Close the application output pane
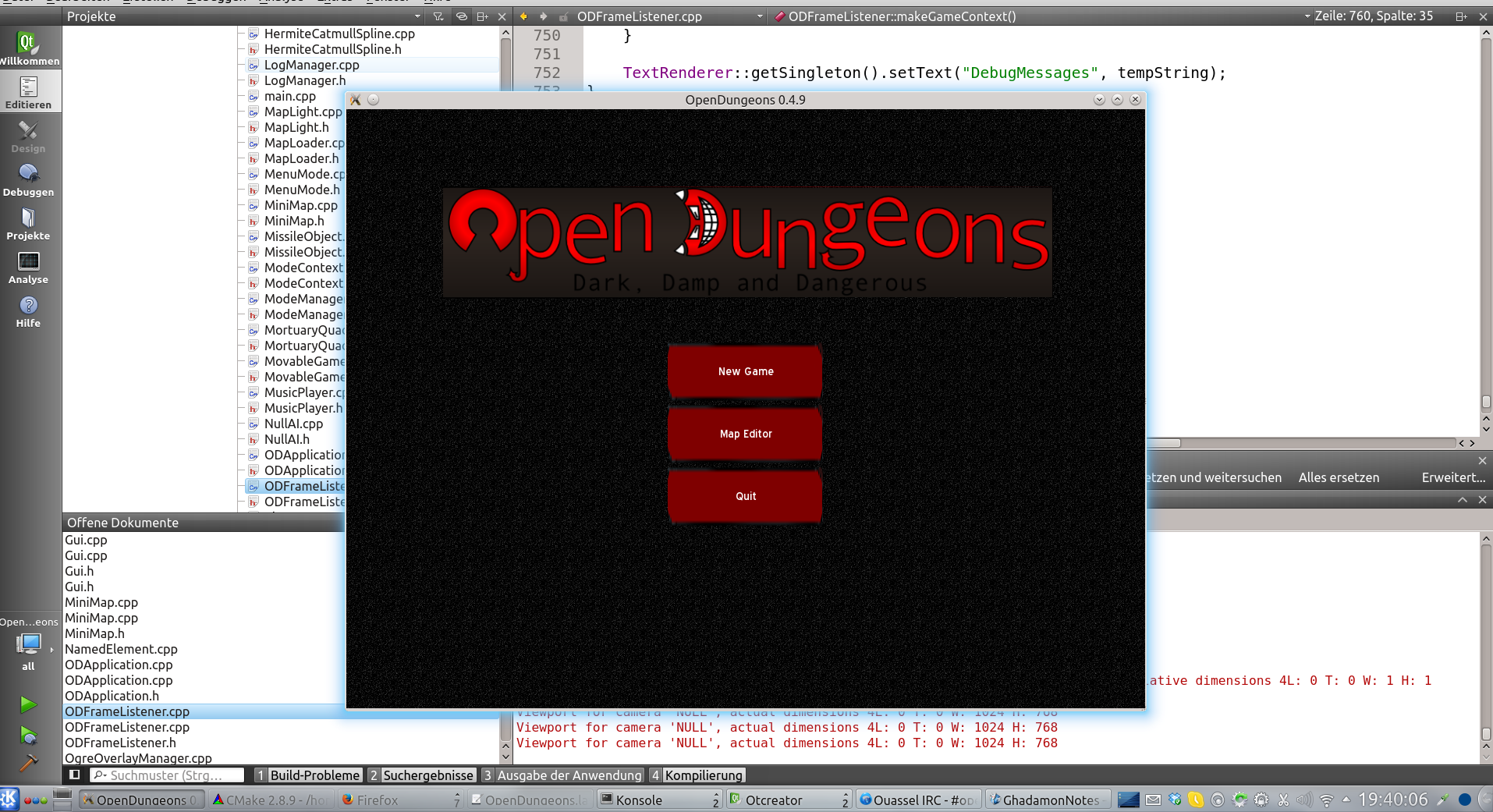The image size is (1493, 812). [1482, 499]
